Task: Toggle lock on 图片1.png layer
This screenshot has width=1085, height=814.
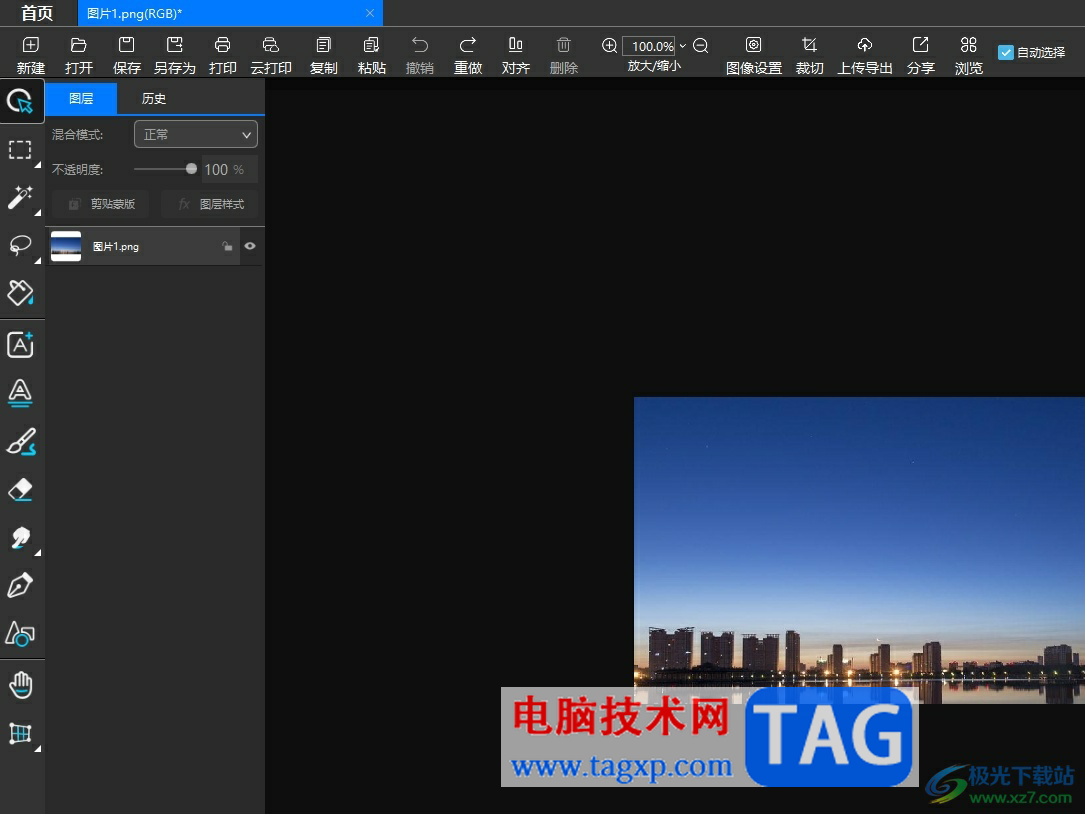Action: pyautogui.click(x=227, y=246)
